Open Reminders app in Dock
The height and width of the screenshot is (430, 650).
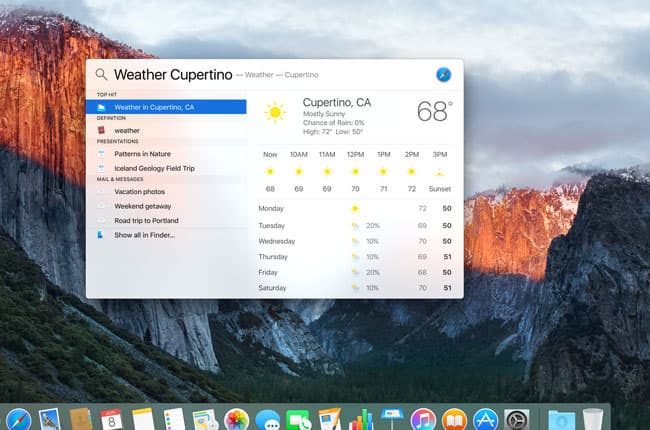pyautogui.click(x=174, y=420)
